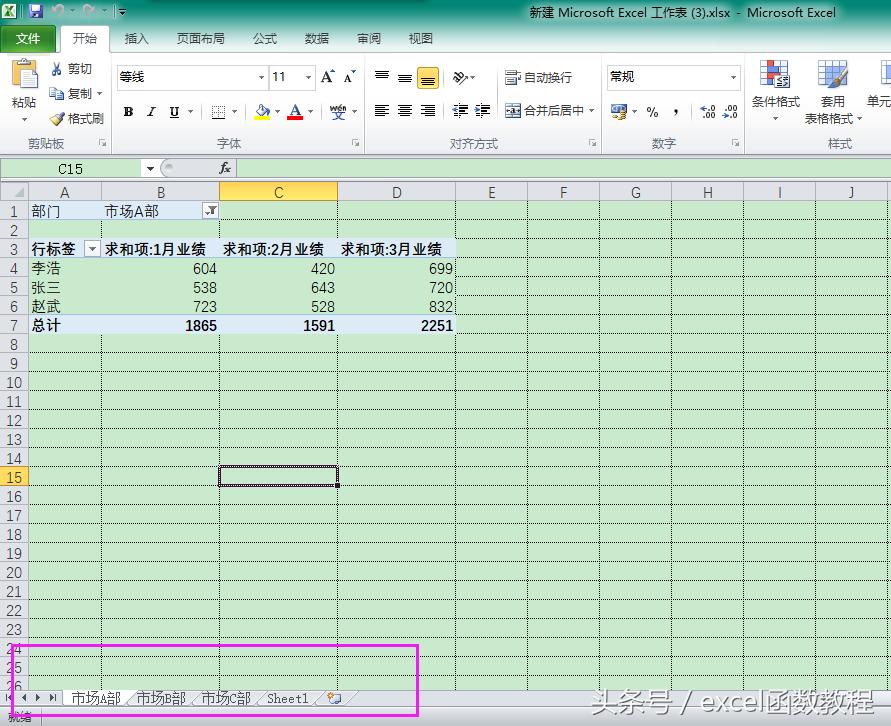Image resolution: width=891 pixels, height=726 pixels.
Task: Toggle Wrap Text (自动换行)
Action: [x=539, y=77]
